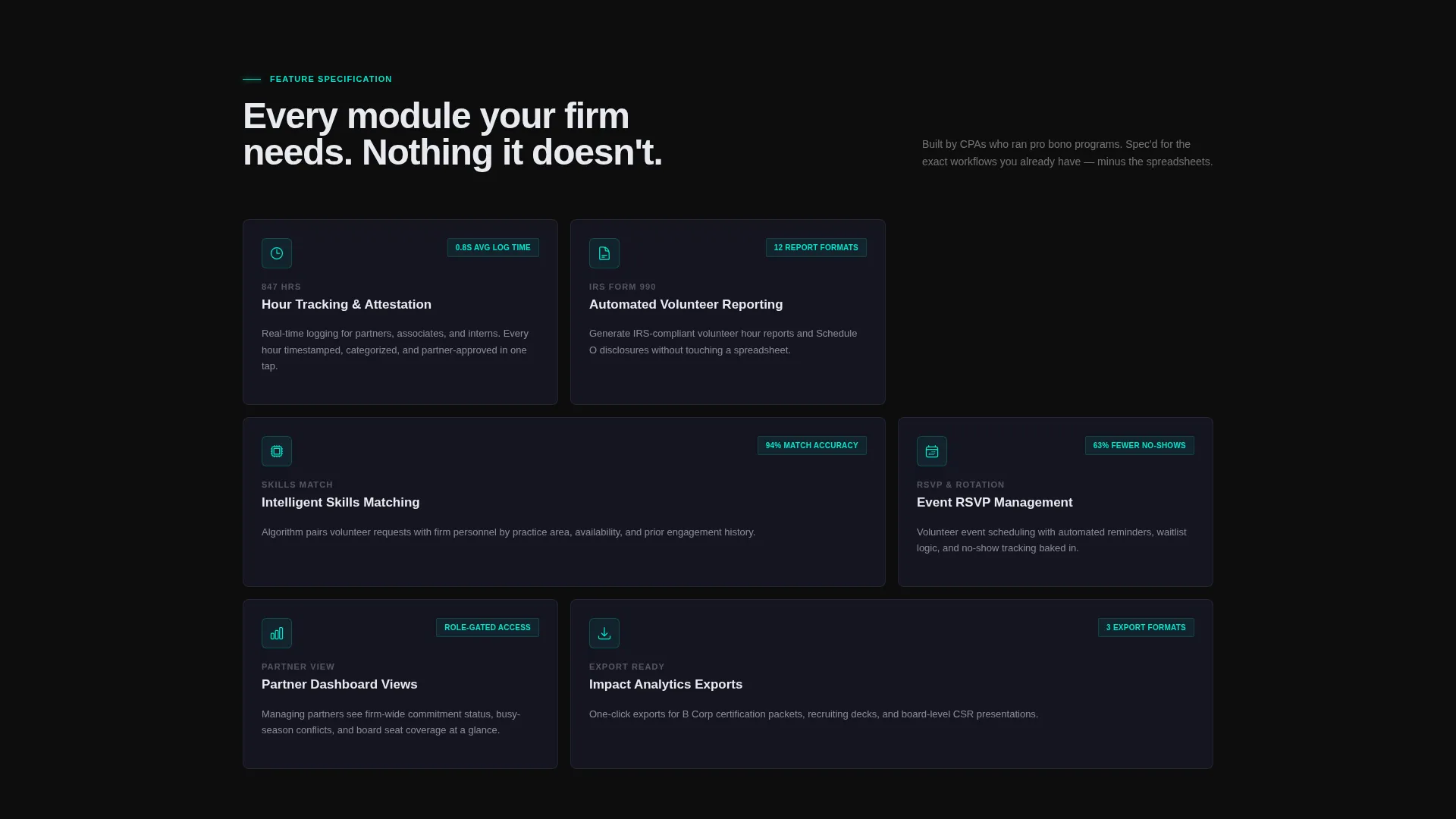Click the document icon on Automated Volunteer Reporting
Screen dimensions: 1456x819
[604, 253]
